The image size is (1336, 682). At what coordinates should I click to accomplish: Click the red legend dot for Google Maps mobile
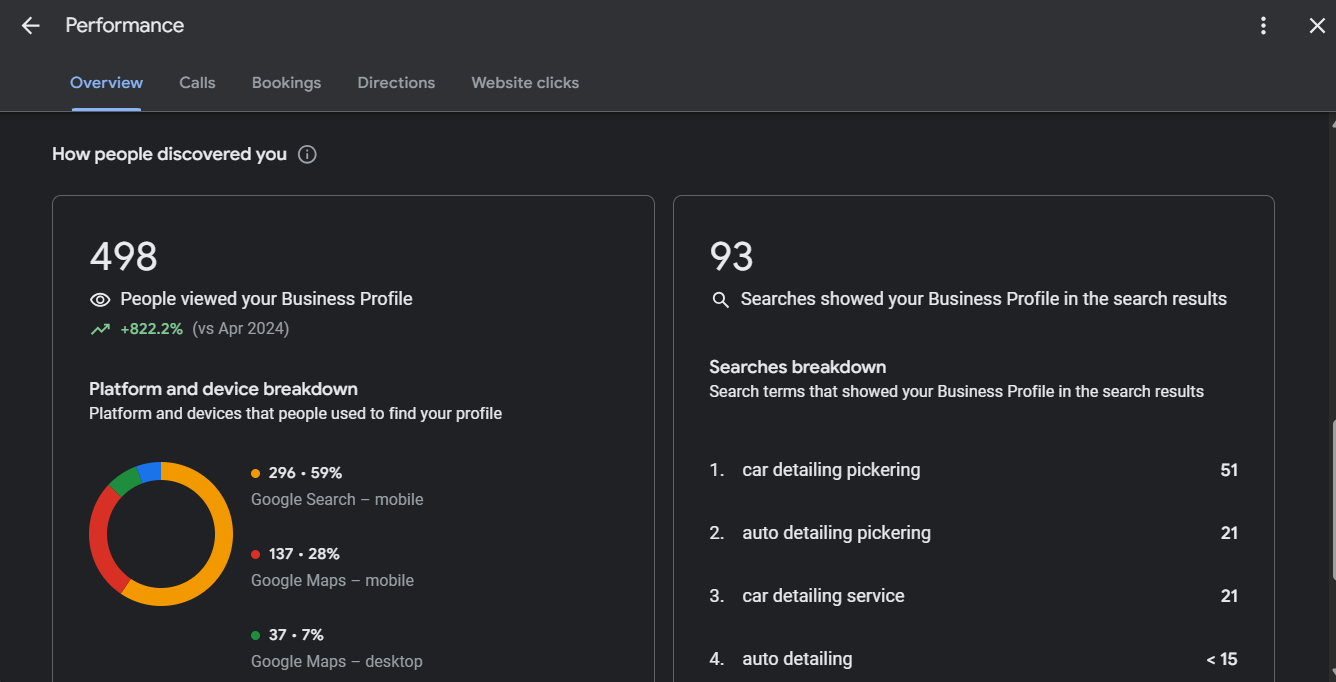[254, 553]
